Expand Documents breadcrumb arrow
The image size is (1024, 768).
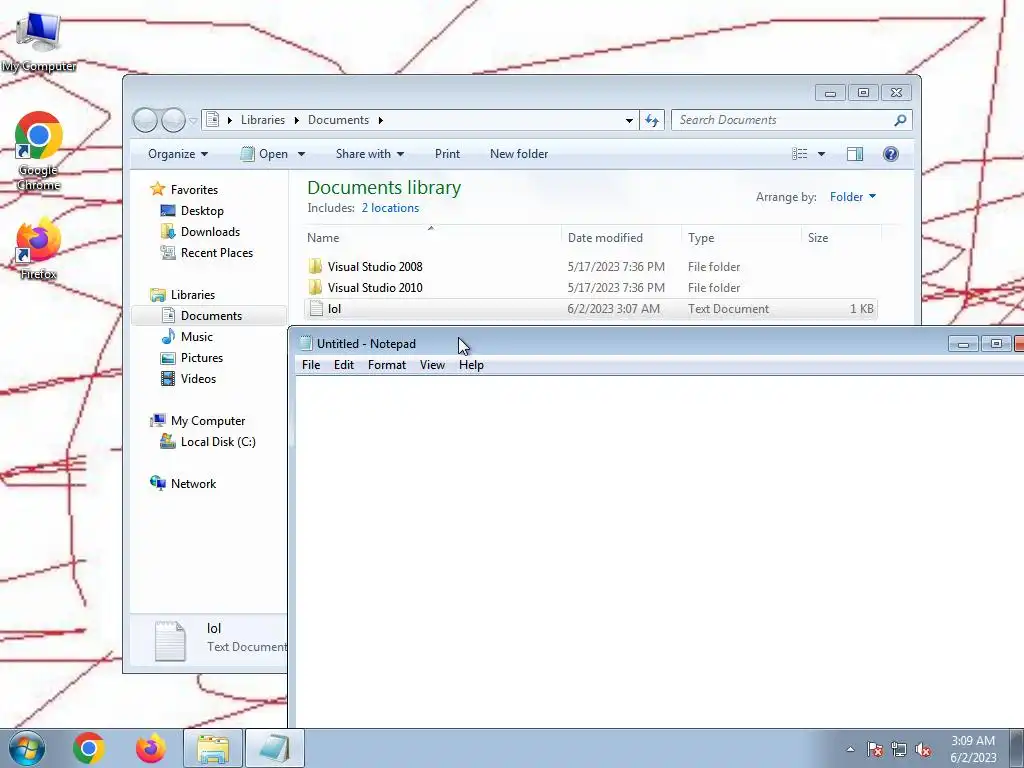pos(381,120)
